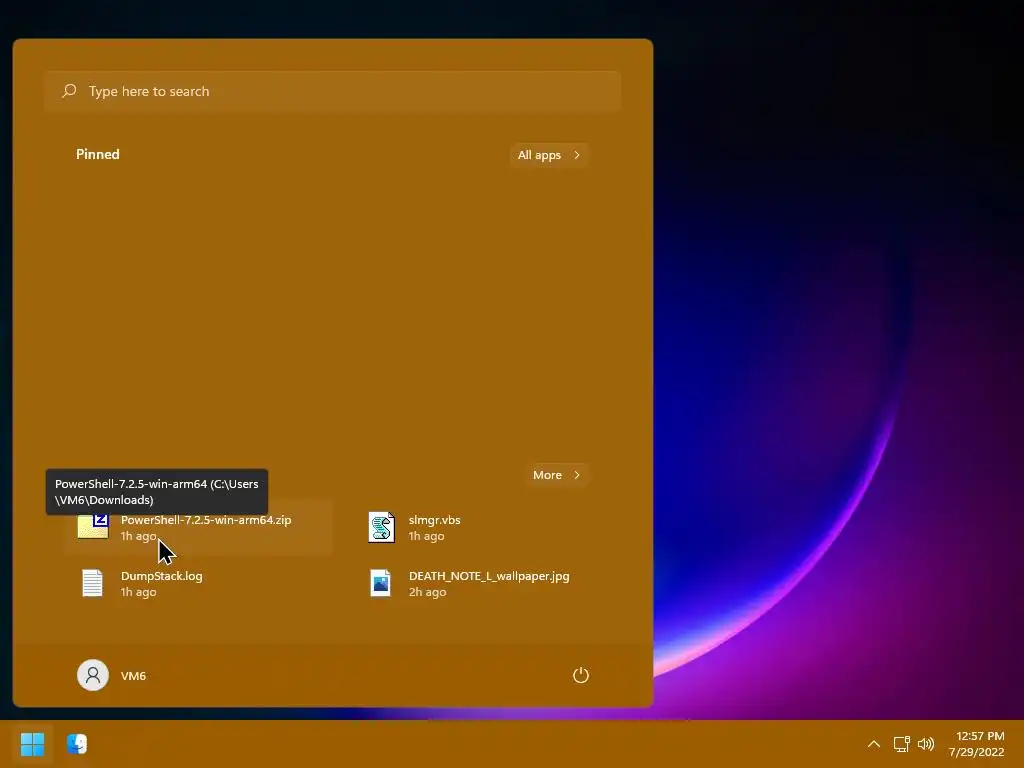The height and width of the screenshot is (768, 1024).
Task: Click the power button in Start menu
Action: pos(581,675)
